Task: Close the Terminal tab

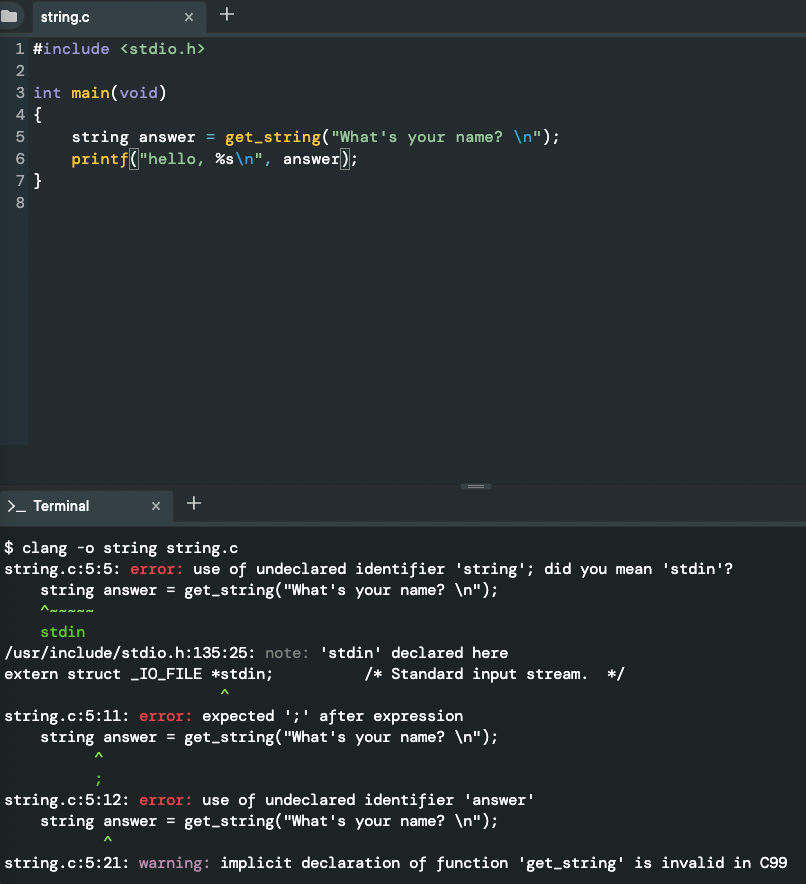Action: (x=156, y=506)
